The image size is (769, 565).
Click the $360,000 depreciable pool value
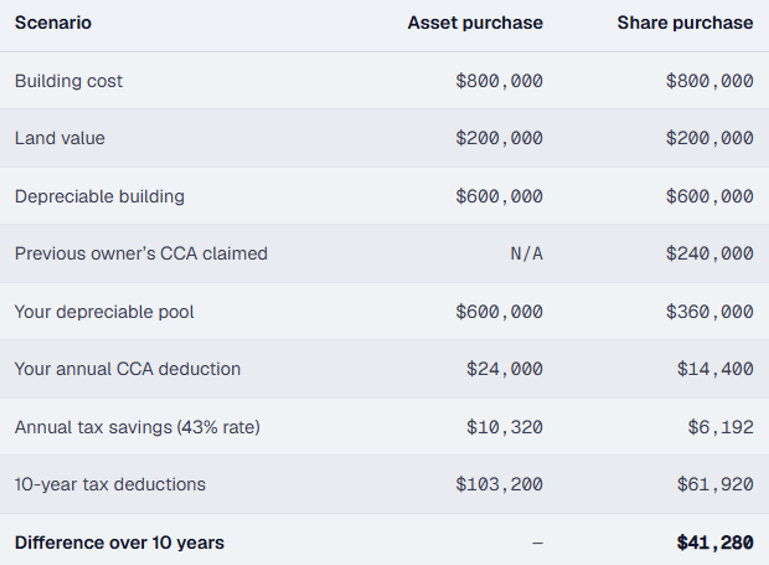[709, 312]
